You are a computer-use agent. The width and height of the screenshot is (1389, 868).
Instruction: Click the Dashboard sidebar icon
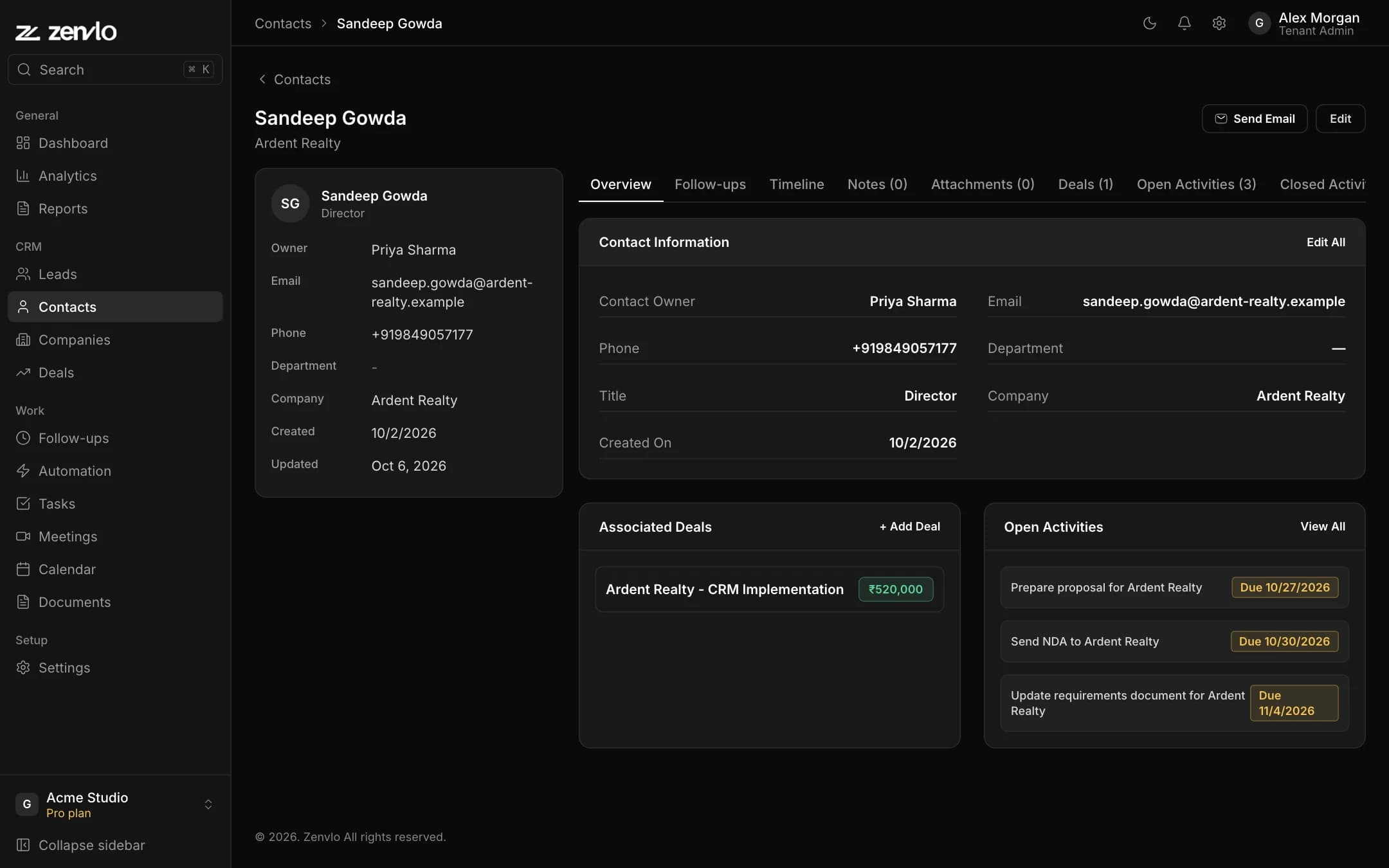point(23,143)
